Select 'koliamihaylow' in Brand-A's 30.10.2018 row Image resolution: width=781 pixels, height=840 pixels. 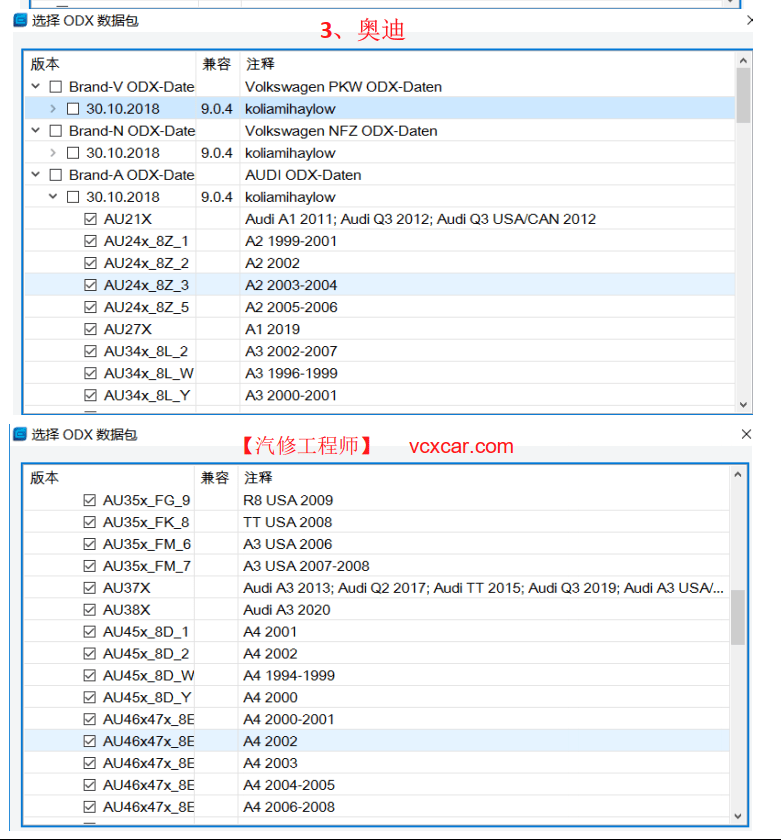290,197
